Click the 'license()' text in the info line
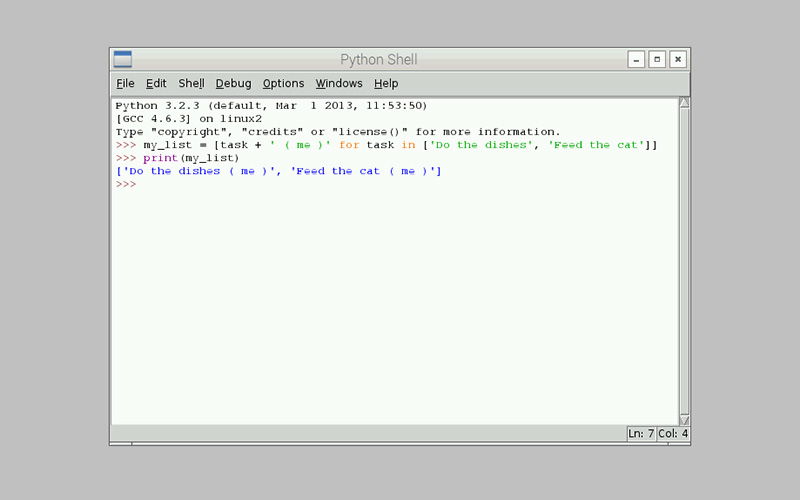The height and width of the screenshot is (500, 800). (x=369, y=132)
